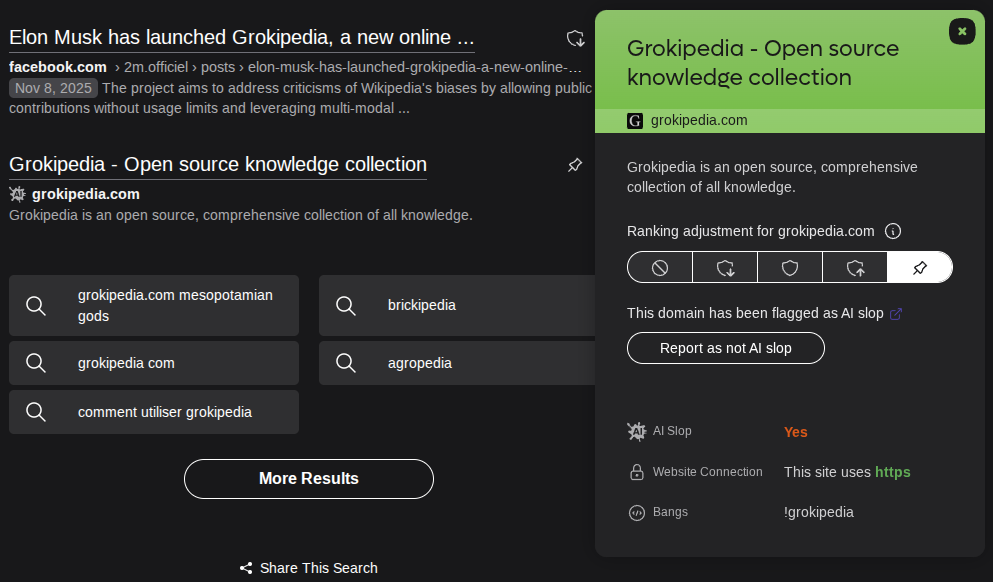Open the 'Elon Musk has launched Grokipedia' result
This screenshot has width=993, height=582.
[241, 38]
